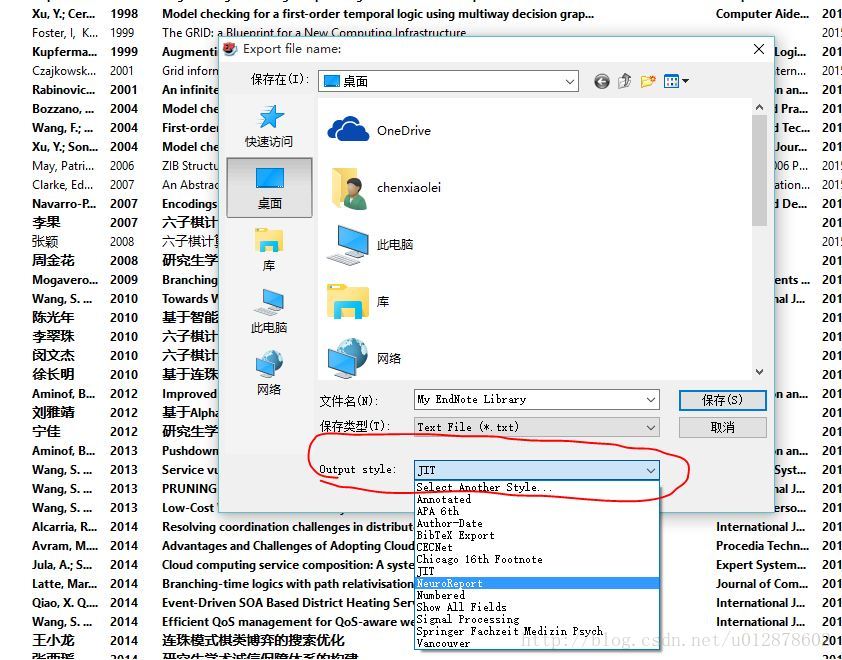
Task: Select 库 folder in the file list
Action: (x=358, y=301)
